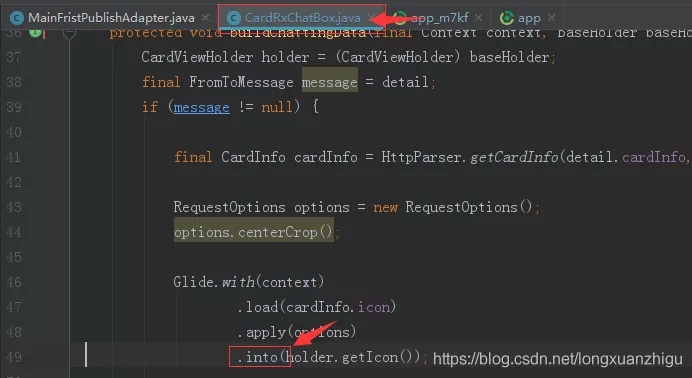Click the class icon on MainFristPublishAdapter.java tab

coord(16,18)
